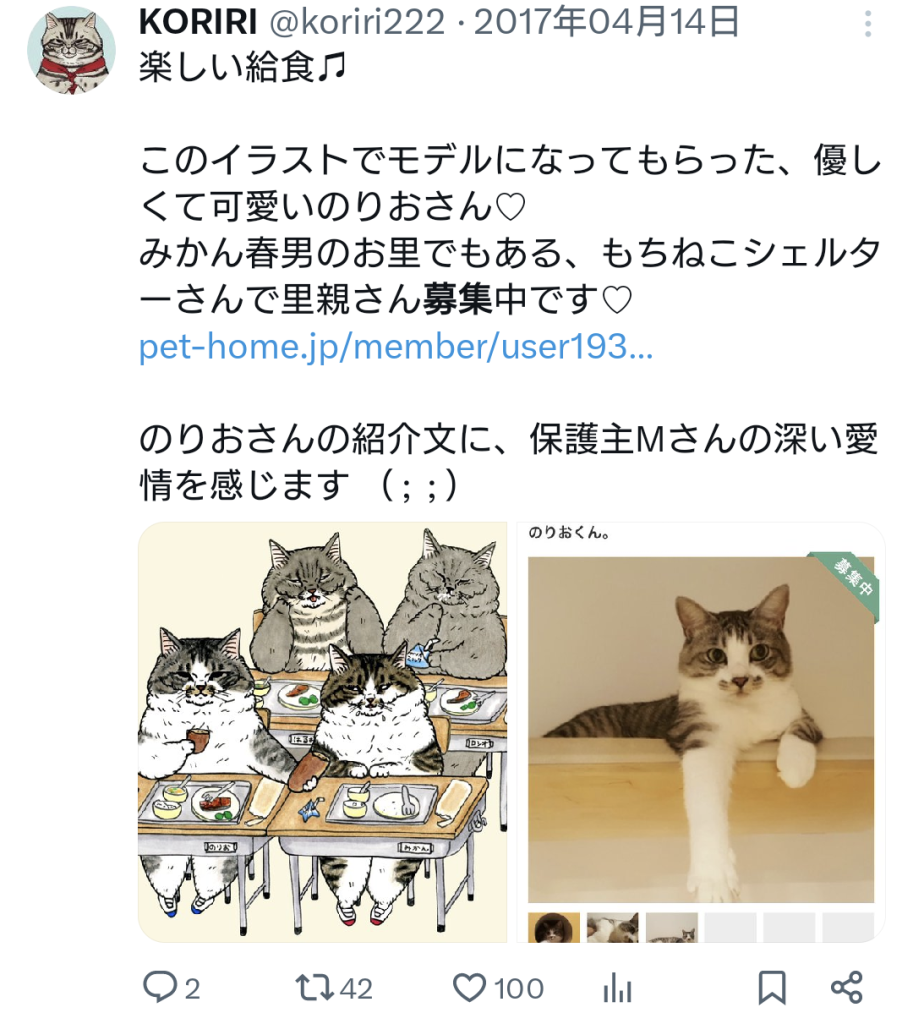913x1024 pixels.
Task: Open the three-dot more options menu
Action: tap(867, 24)
